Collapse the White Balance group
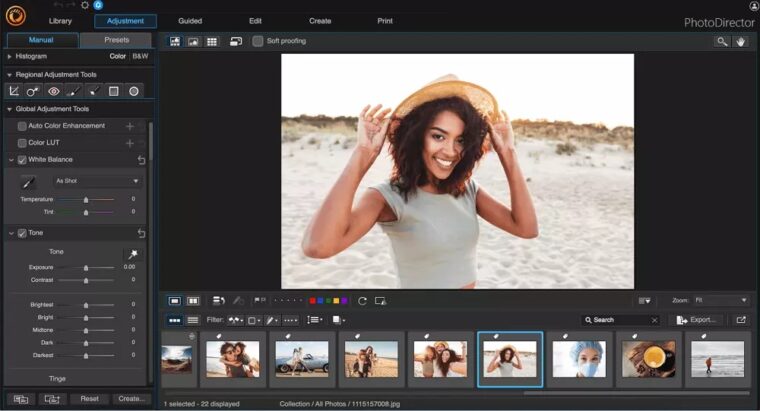The height and width of the screenshot is (411, 760). pyautogui.click(x=11, y=159)
